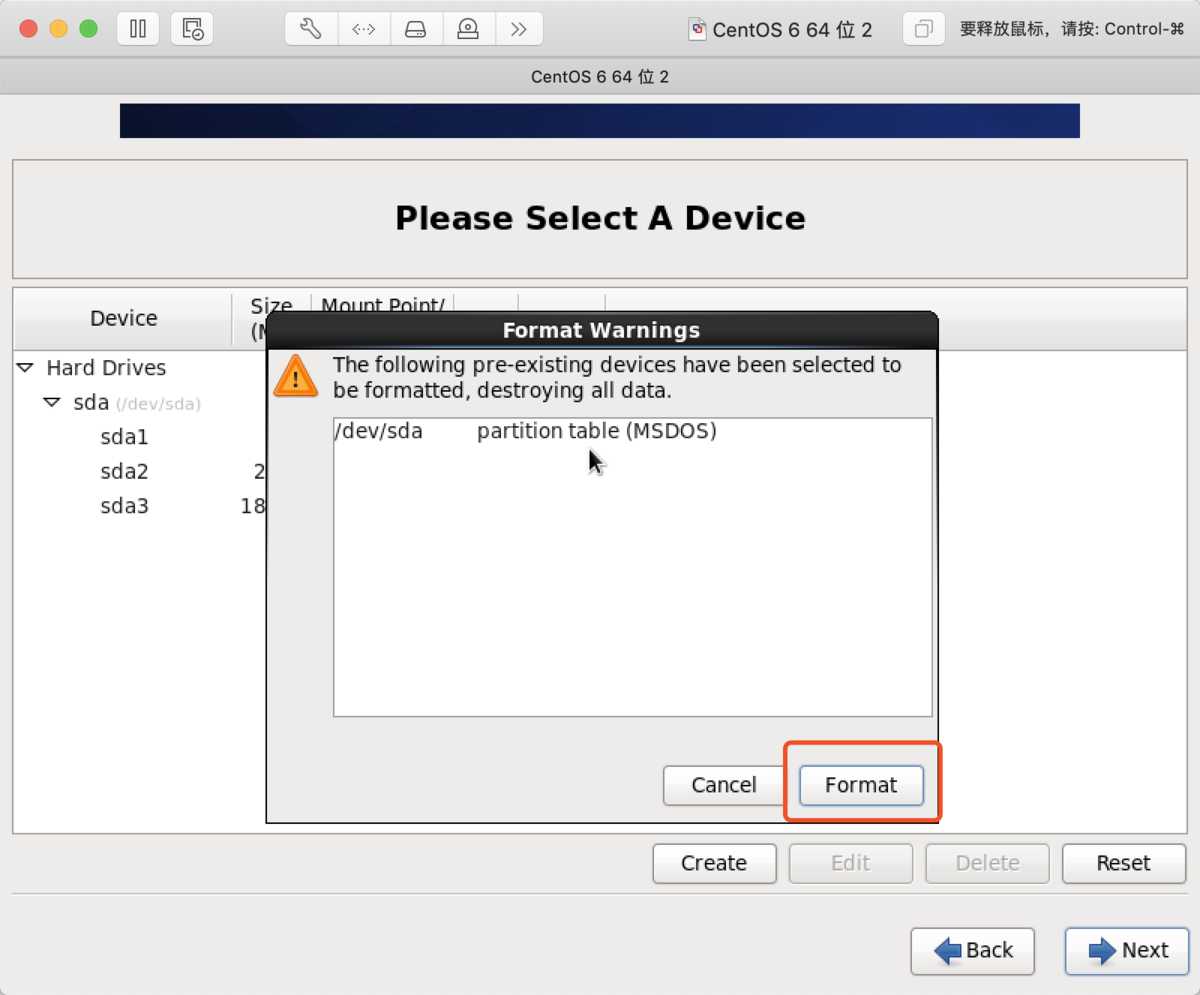The height and width of the screenshot is (995, 1200).
Task: Click the CentOS VM document icon
Action: click(x=697, y=29)
